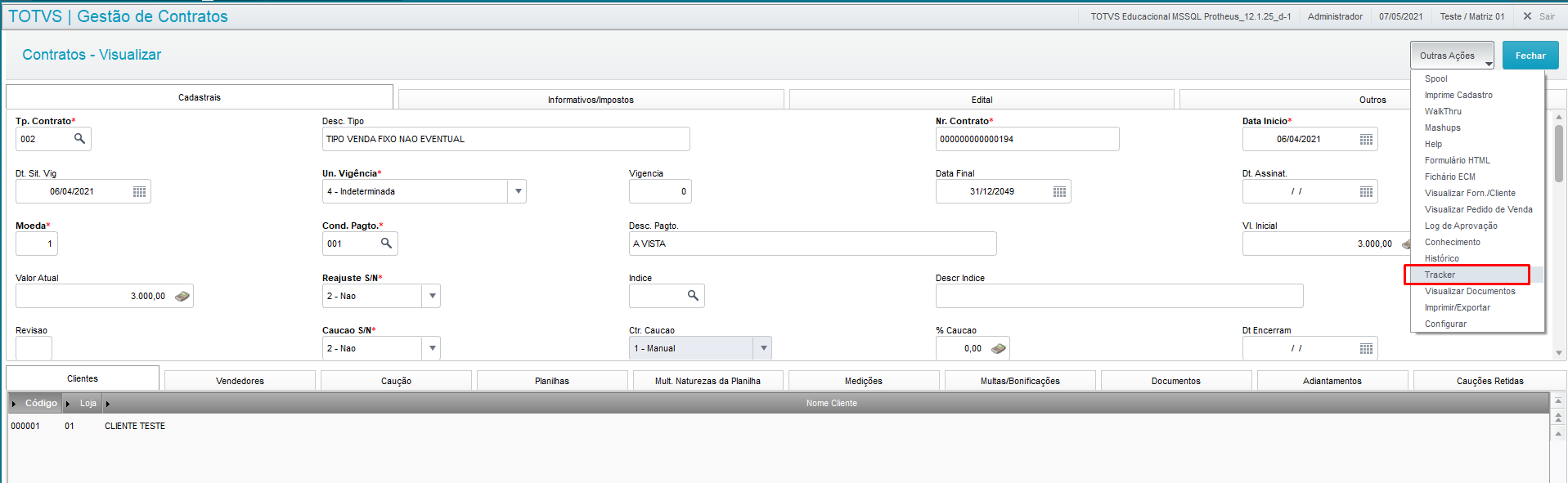Open Log de Aprovação menu entry

point(1477,226)
